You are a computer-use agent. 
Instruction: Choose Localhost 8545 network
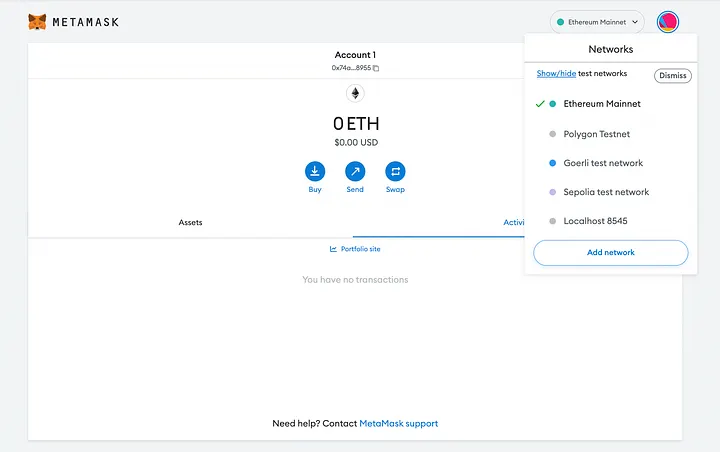pos(595,221)
